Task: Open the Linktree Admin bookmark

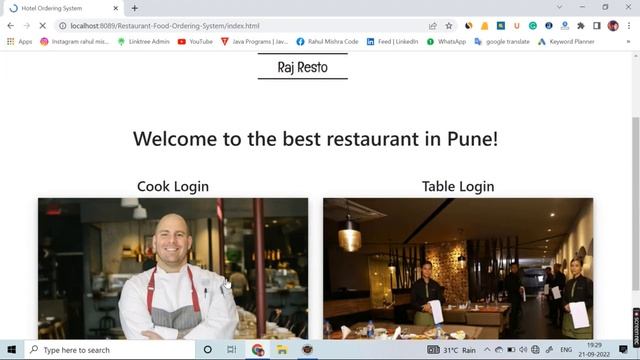Action: click(143, 42)
